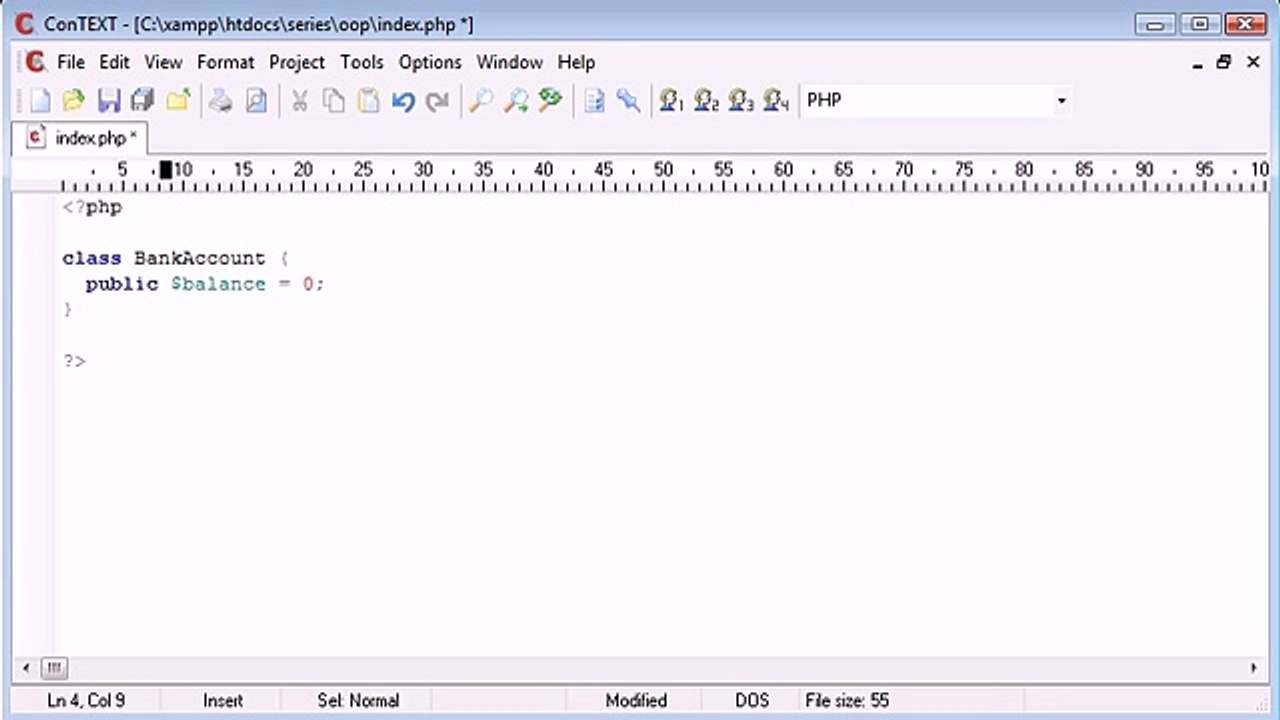The height and width of the screenshot is (720, 1280).
Task: Toggle word wrap from the toolbar page icon
Action: point(594,100)
